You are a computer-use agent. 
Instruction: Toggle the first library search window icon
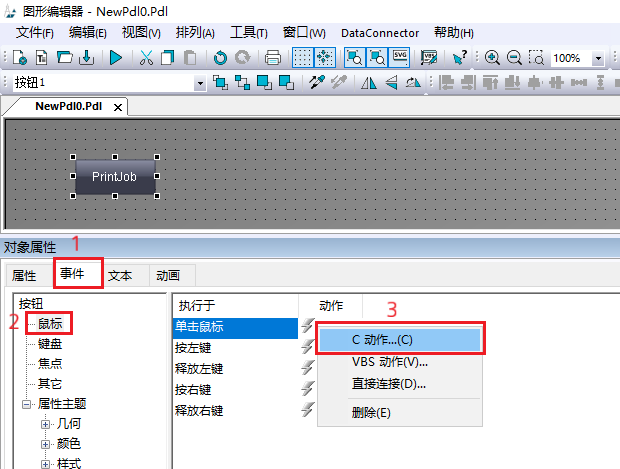point(355,58)
